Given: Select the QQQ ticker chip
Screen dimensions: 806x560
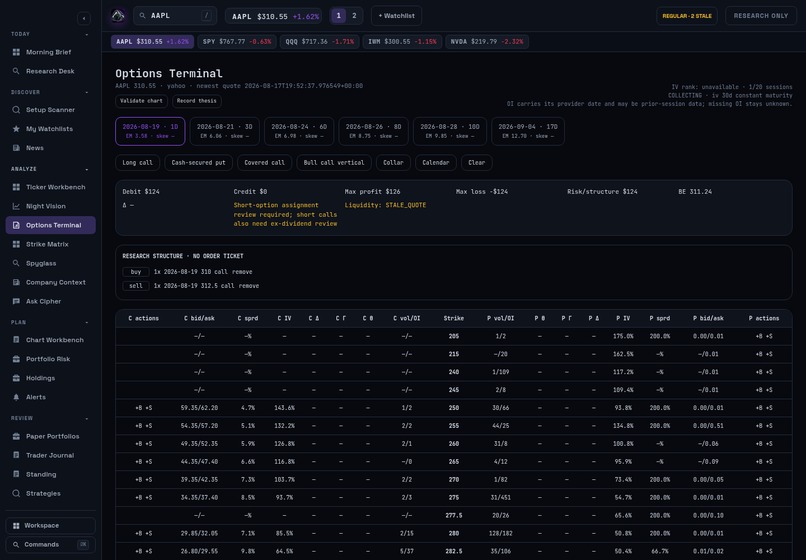Looking at the screenshot, I should (320, 42).
